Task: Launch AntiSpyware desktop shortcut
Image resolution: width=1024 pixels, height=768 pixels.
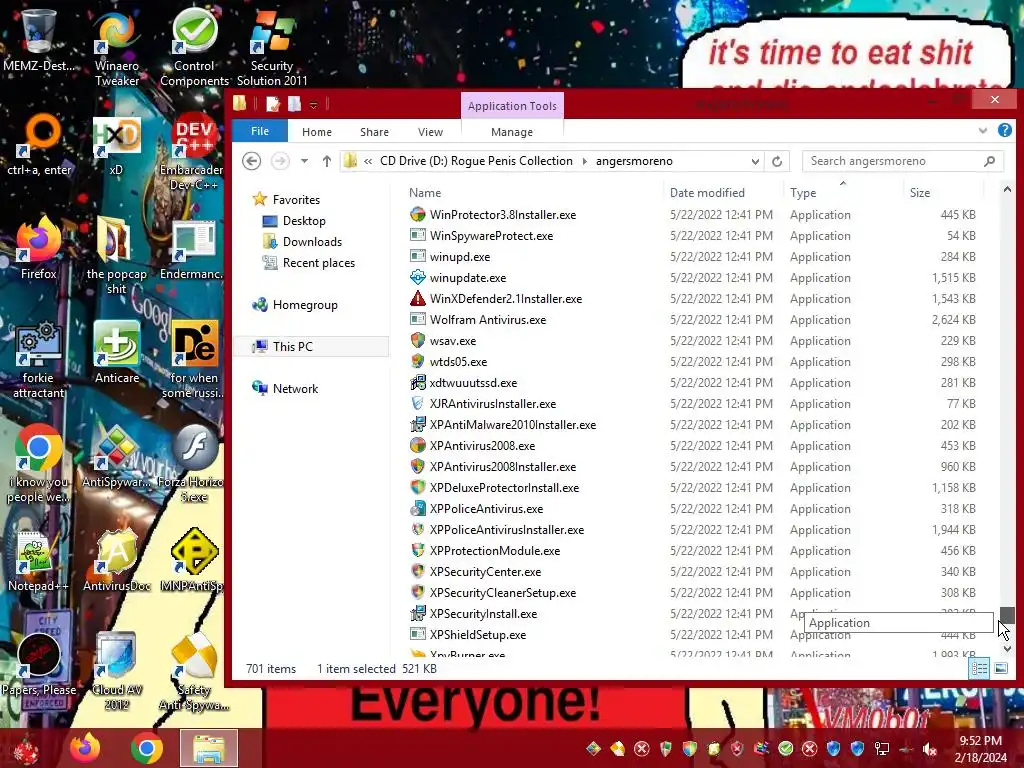Action: pos(116,456)
